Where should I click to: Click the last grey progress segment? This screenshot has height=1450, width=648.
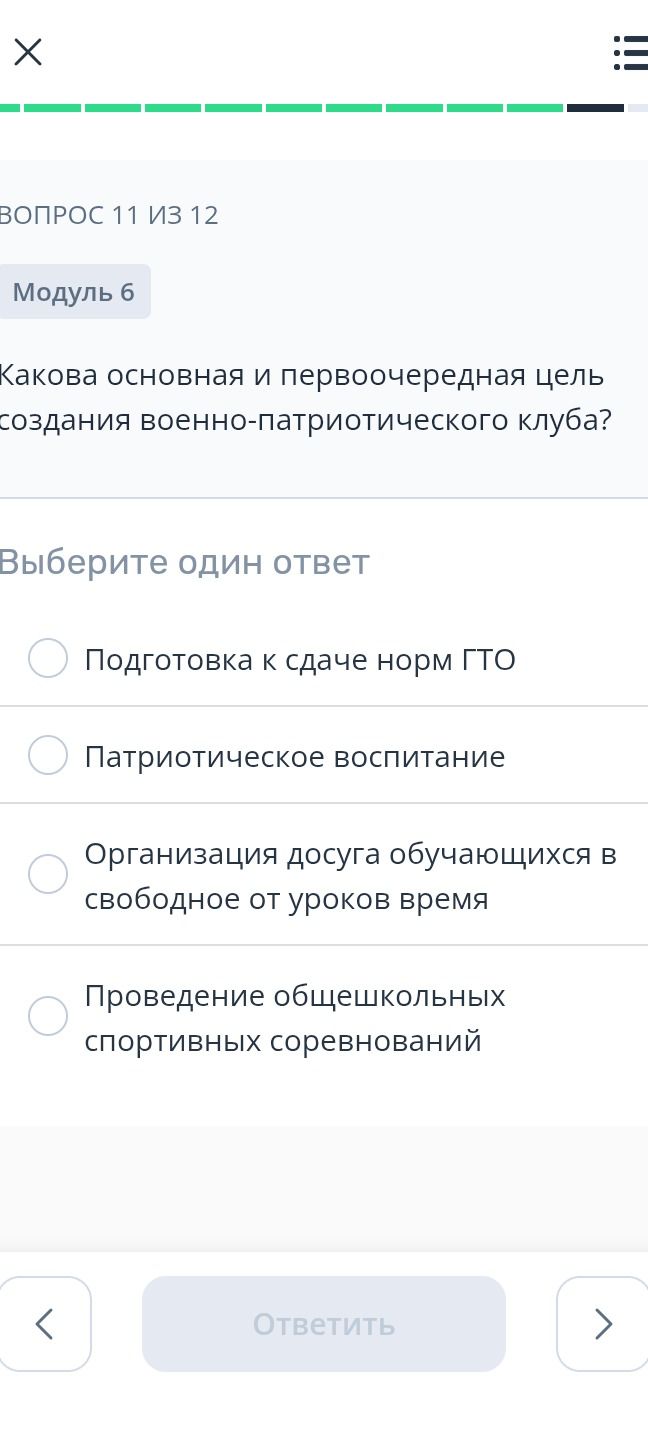(x=638, y=107)
